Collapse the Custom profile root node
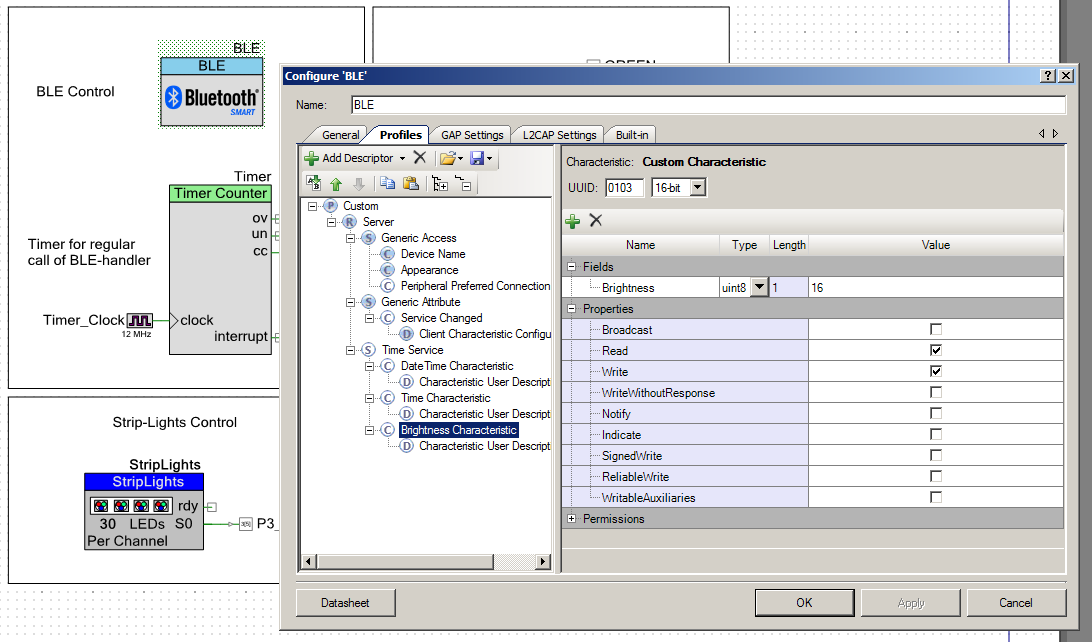1092x642 pixels. click(x=312, y=206)
